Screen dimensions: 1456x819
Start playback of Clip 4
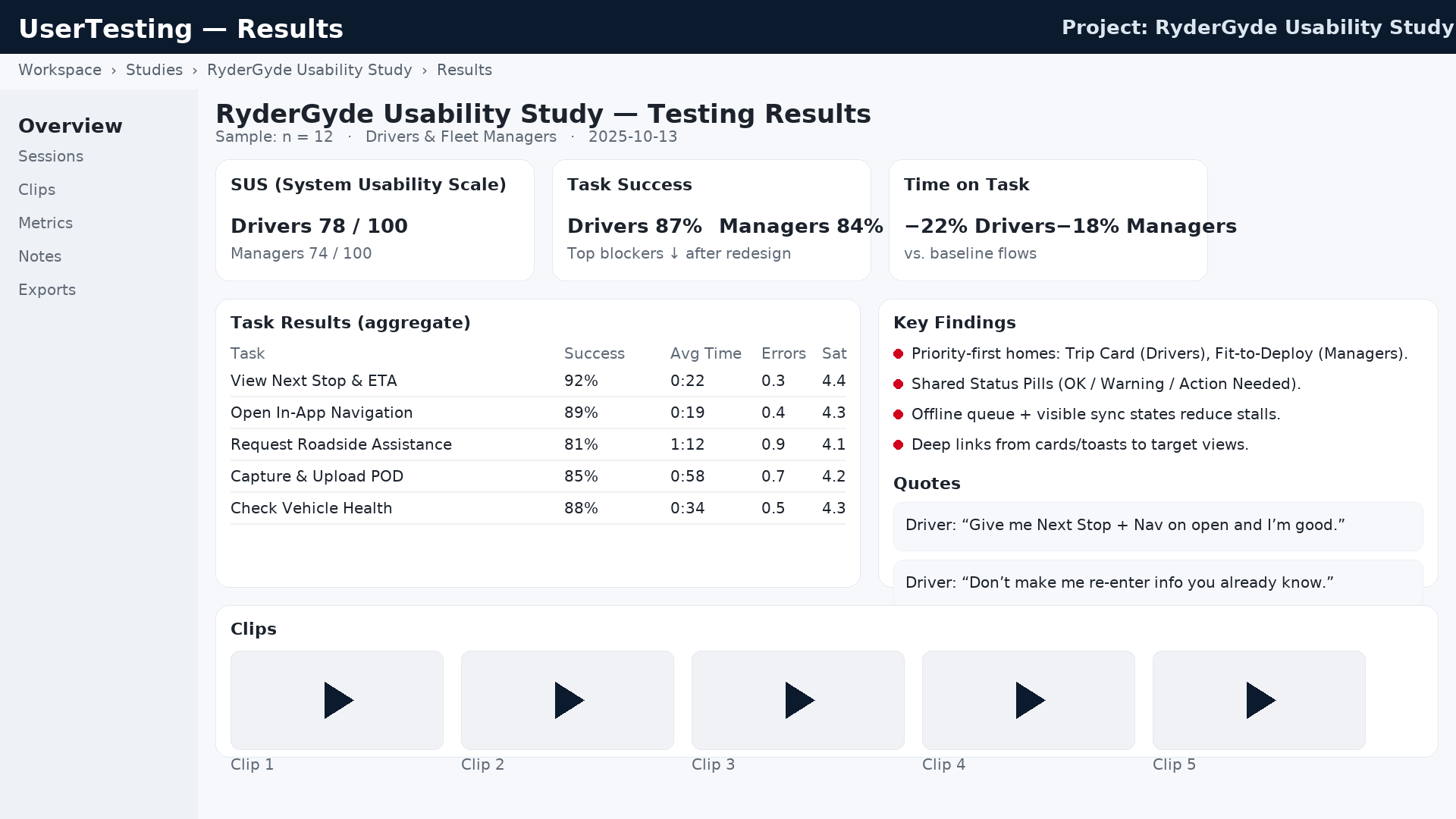point(1028,700)
